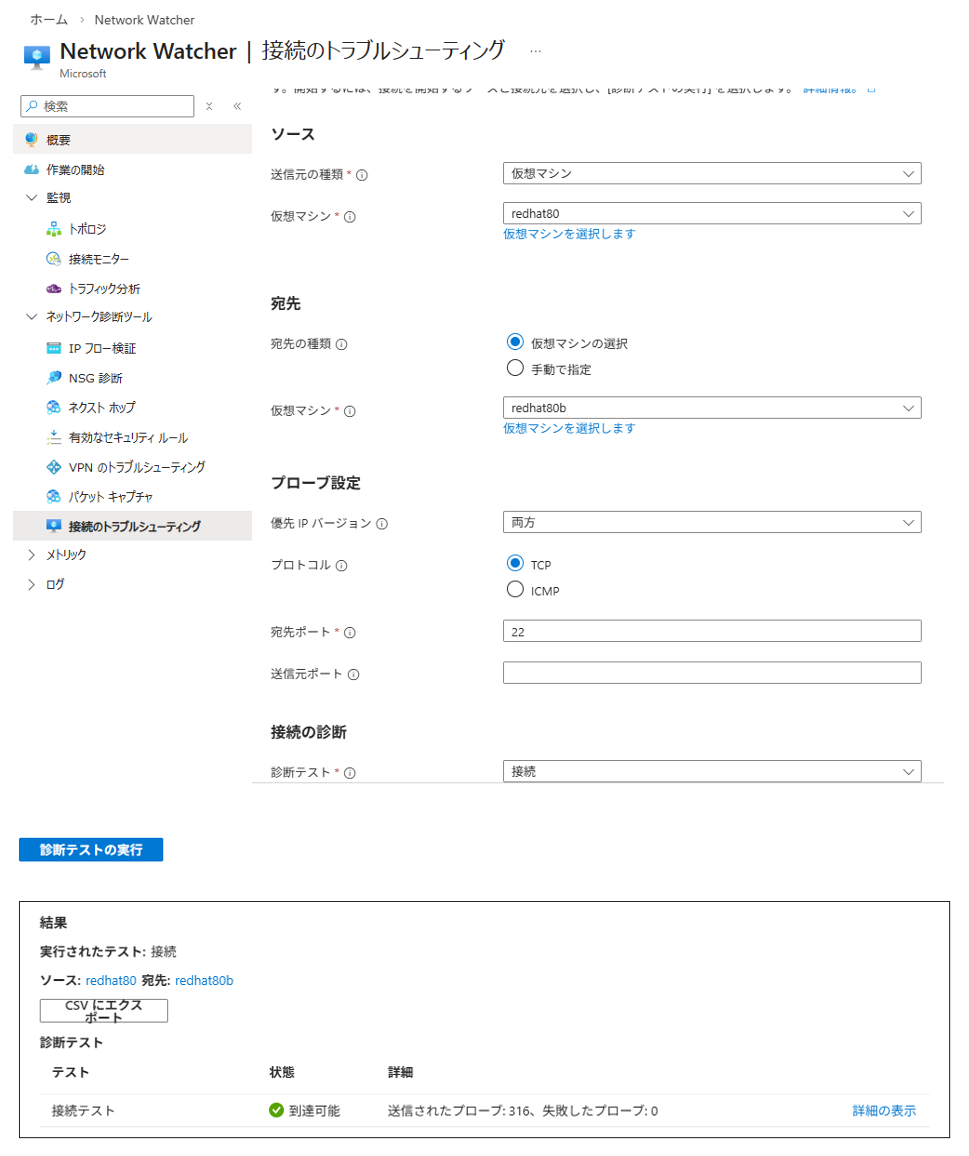Screen dimensions: 969x1156
Task: Open the 送信元の種類 dropdown
Action: pos(712,173)
